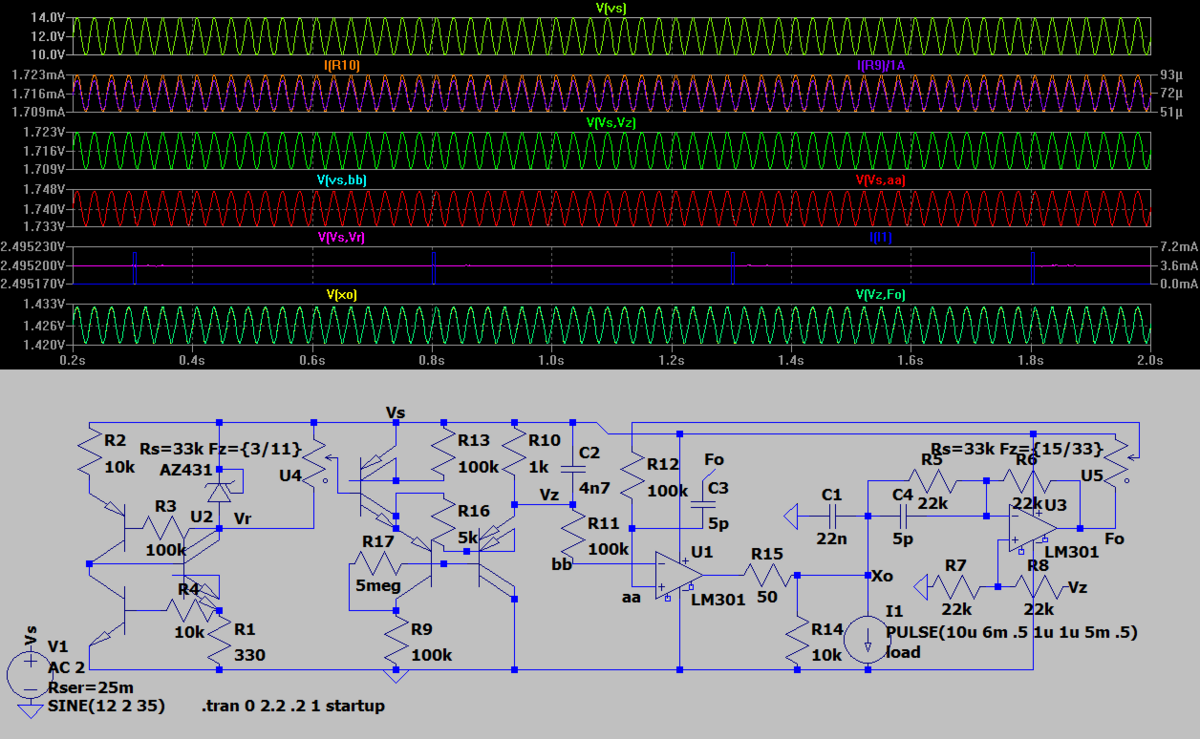Image resolution: width=1200 pixels, height=739 pixels.
Task: Click the I(R9)/1A trace label
Action: coord(881,65)
